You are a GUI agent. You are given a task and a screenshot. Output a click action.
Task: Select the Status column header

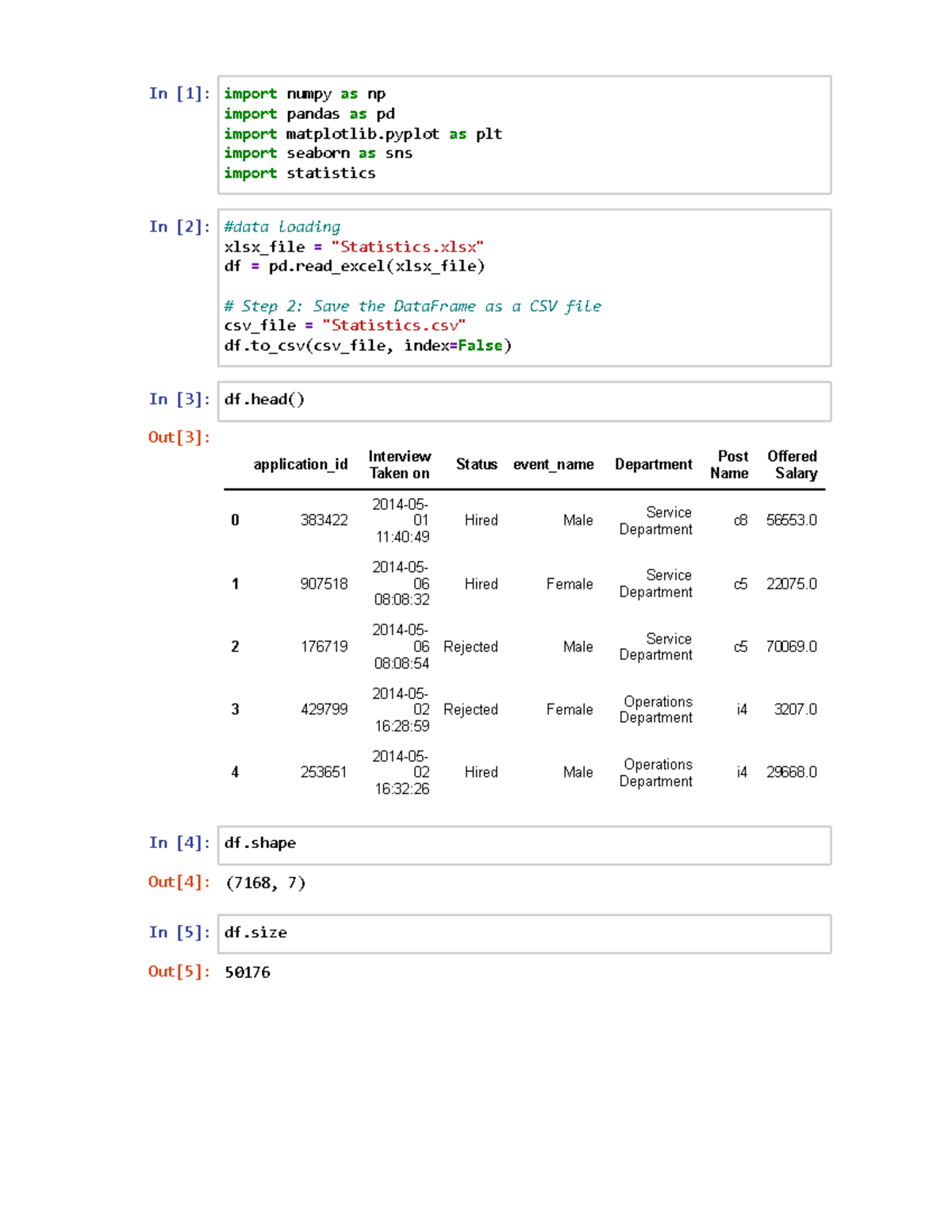coord(476,464)
